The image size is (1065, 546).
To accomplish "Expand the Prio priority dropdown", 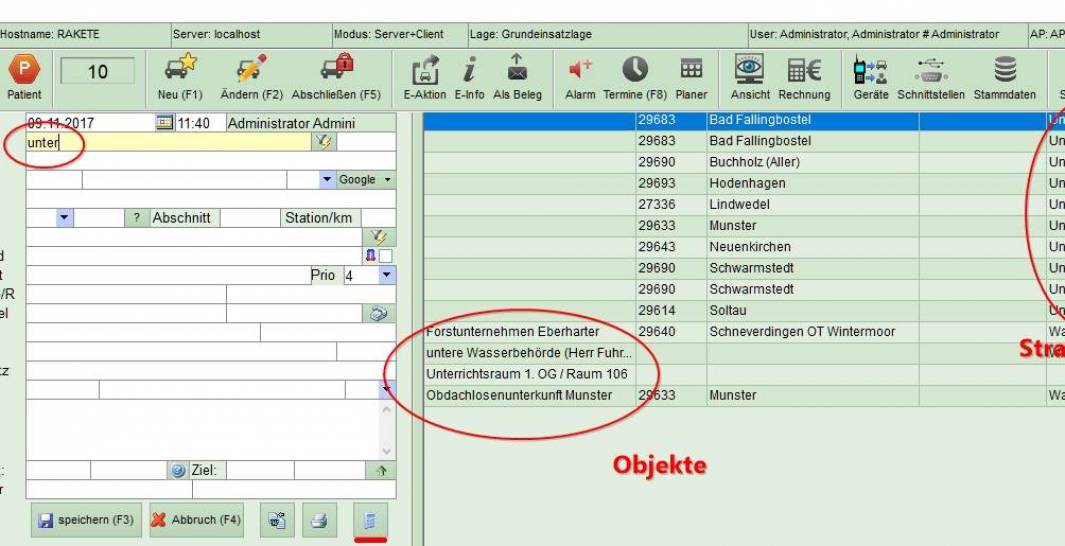I will tap(386, 275).
